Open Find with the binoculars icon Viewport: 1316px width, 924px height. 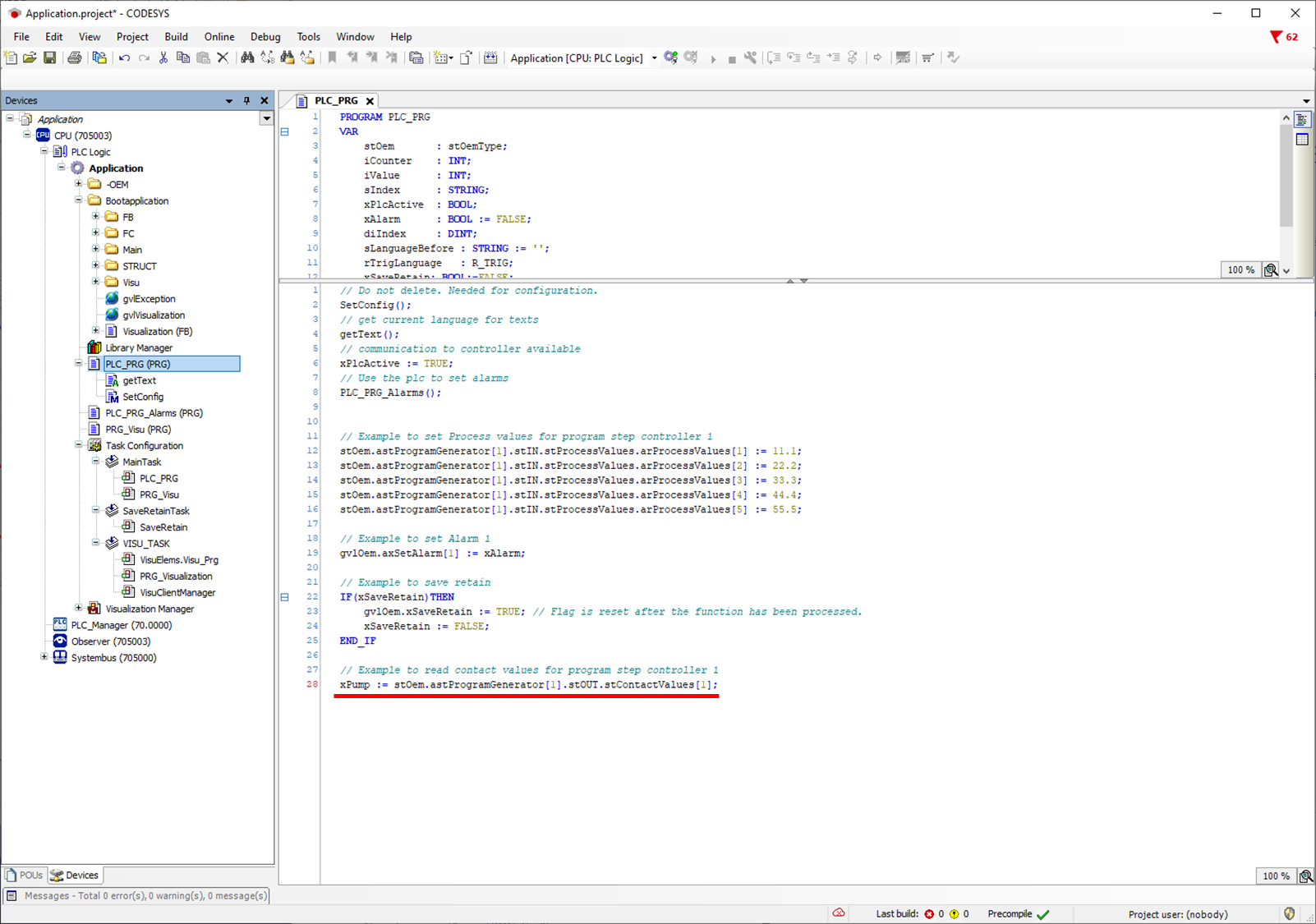[246, 57]
